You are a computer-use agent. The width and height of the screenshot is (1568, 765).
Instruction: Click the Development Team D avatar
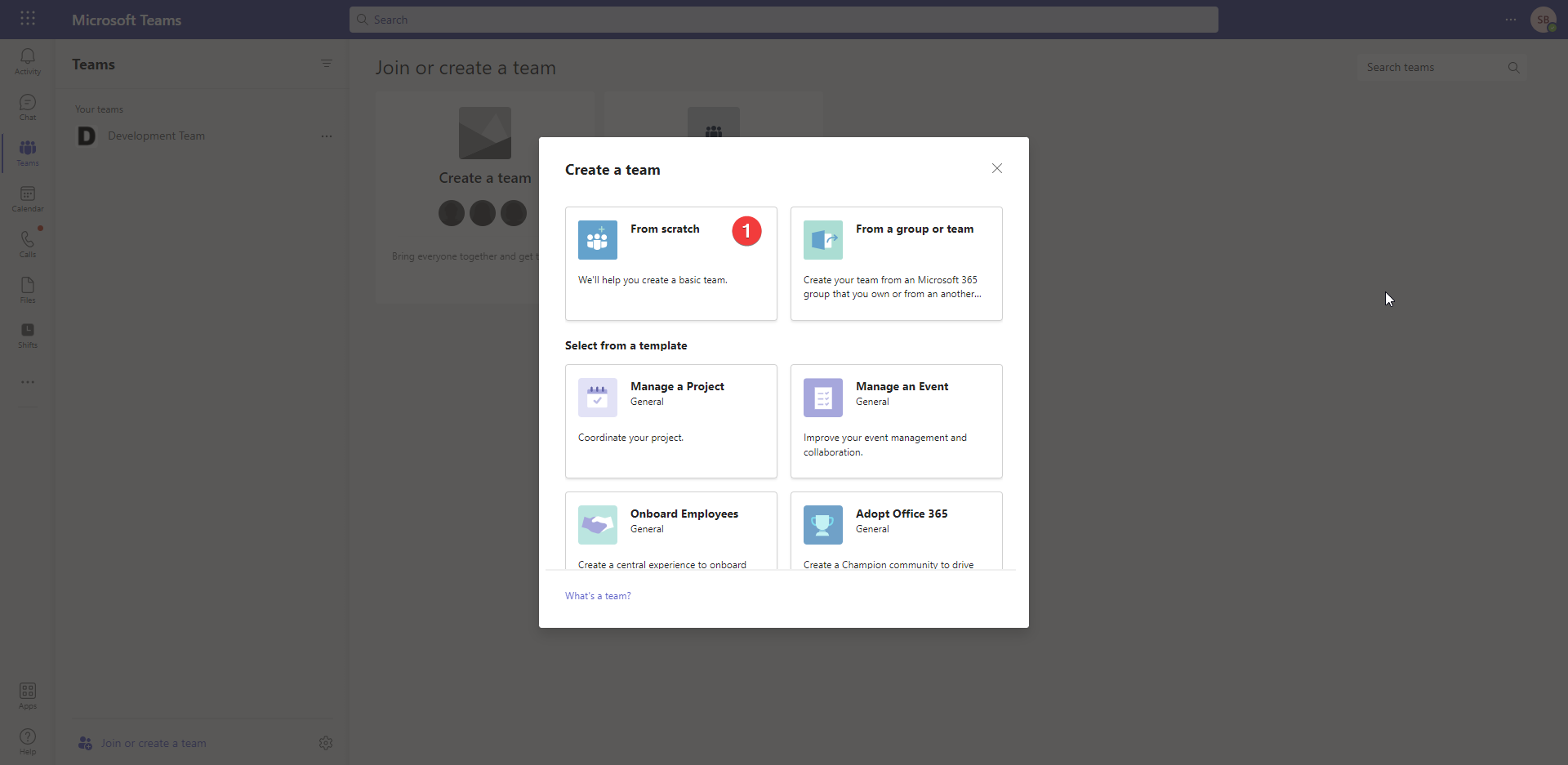[87, 136]
